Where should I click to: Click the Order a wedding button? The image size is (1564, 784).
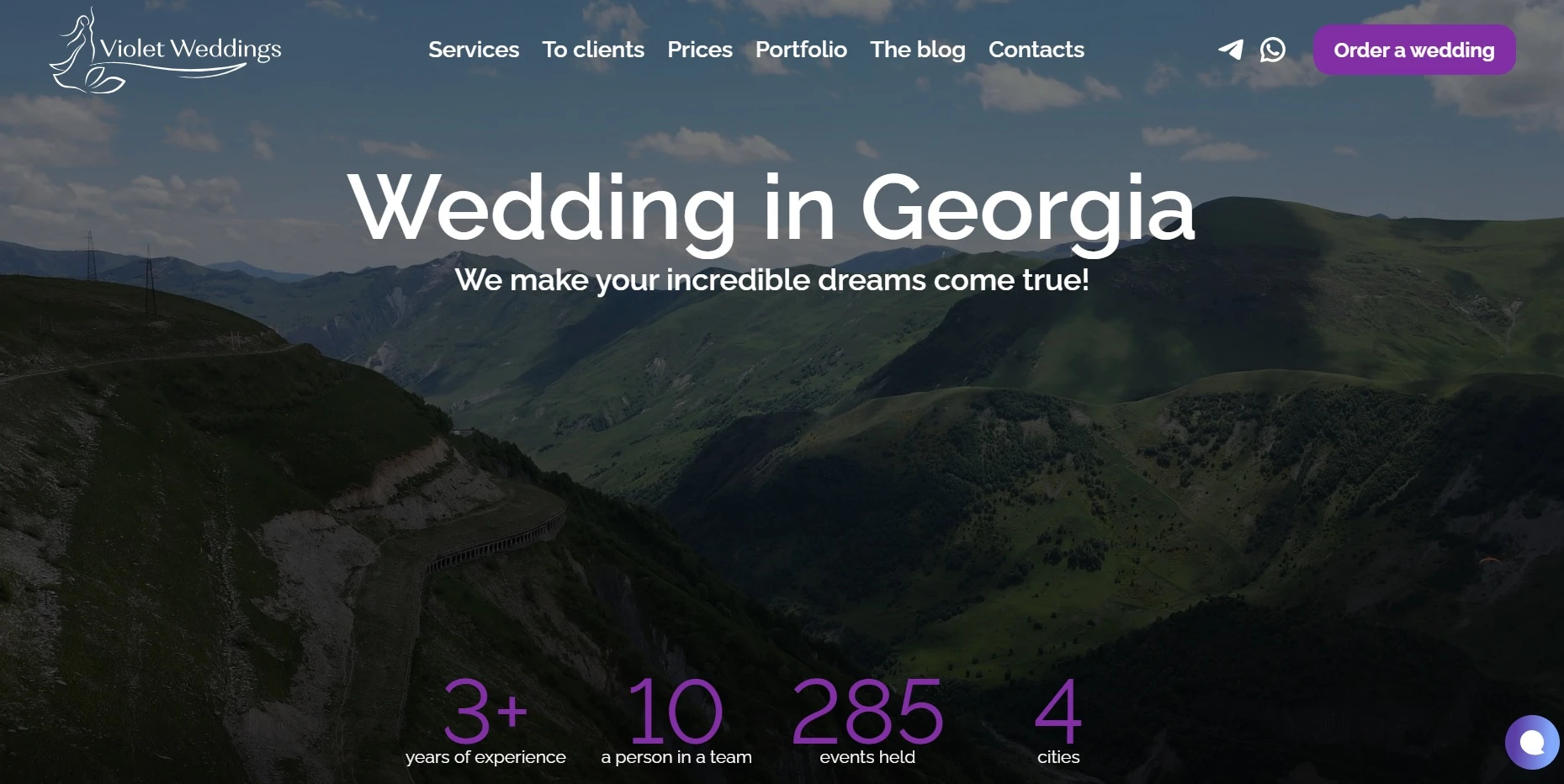[x=1414, y=50]
